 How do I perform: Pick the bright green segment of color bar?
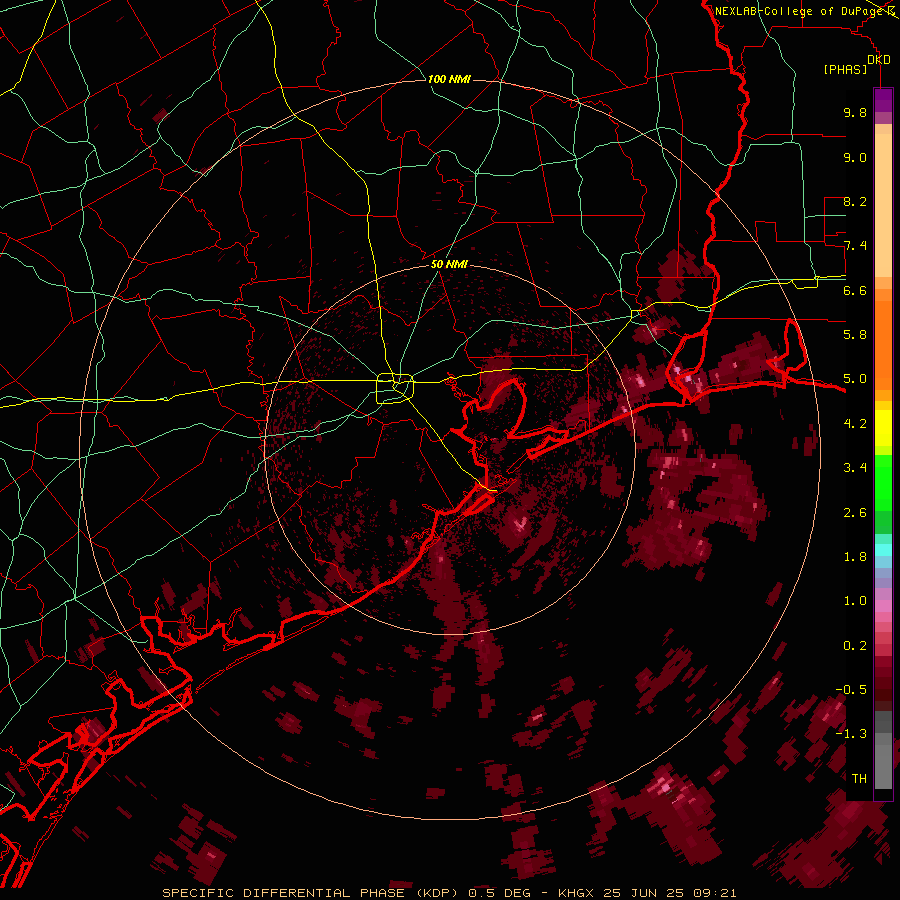883,482
